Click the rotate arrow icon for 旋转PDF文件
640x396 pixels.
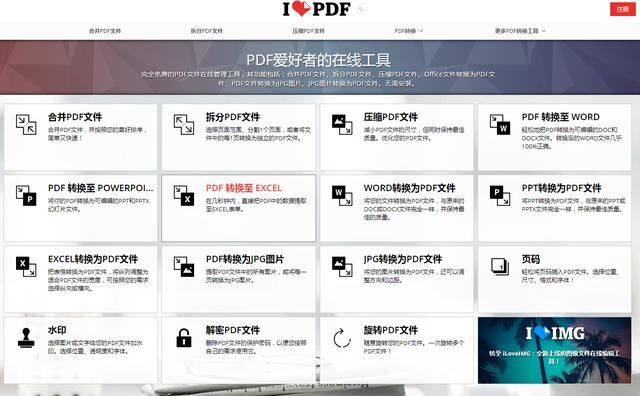coord(342,338)
